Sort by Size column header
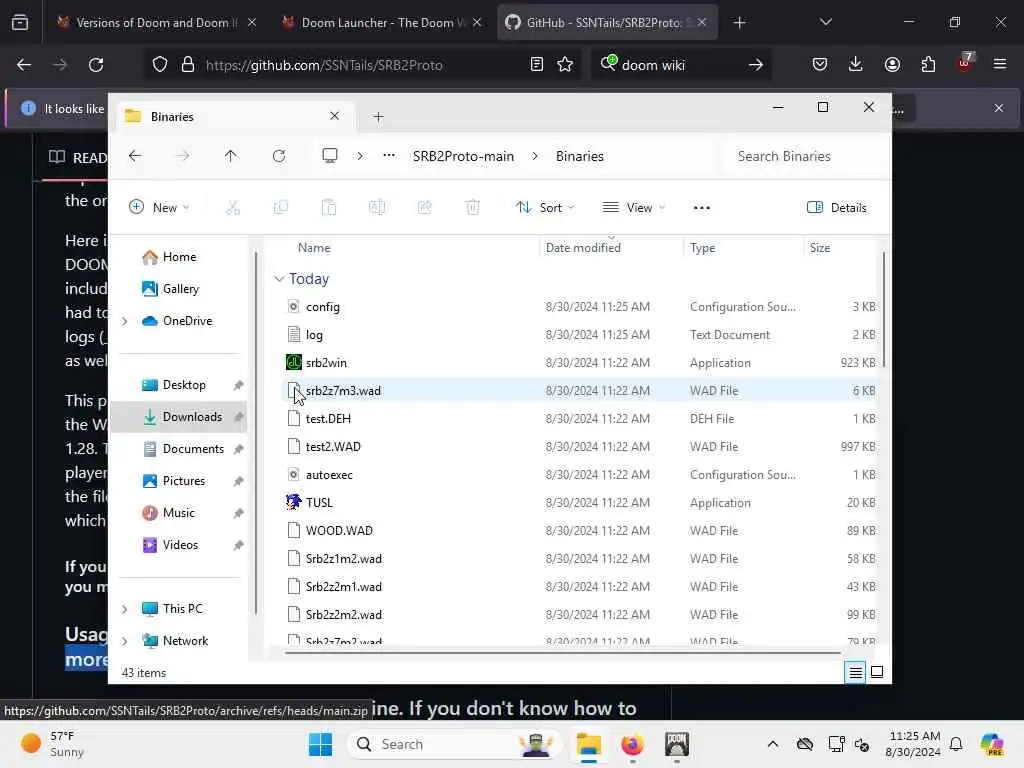The image size is (1024, 768). click(820, 248)
